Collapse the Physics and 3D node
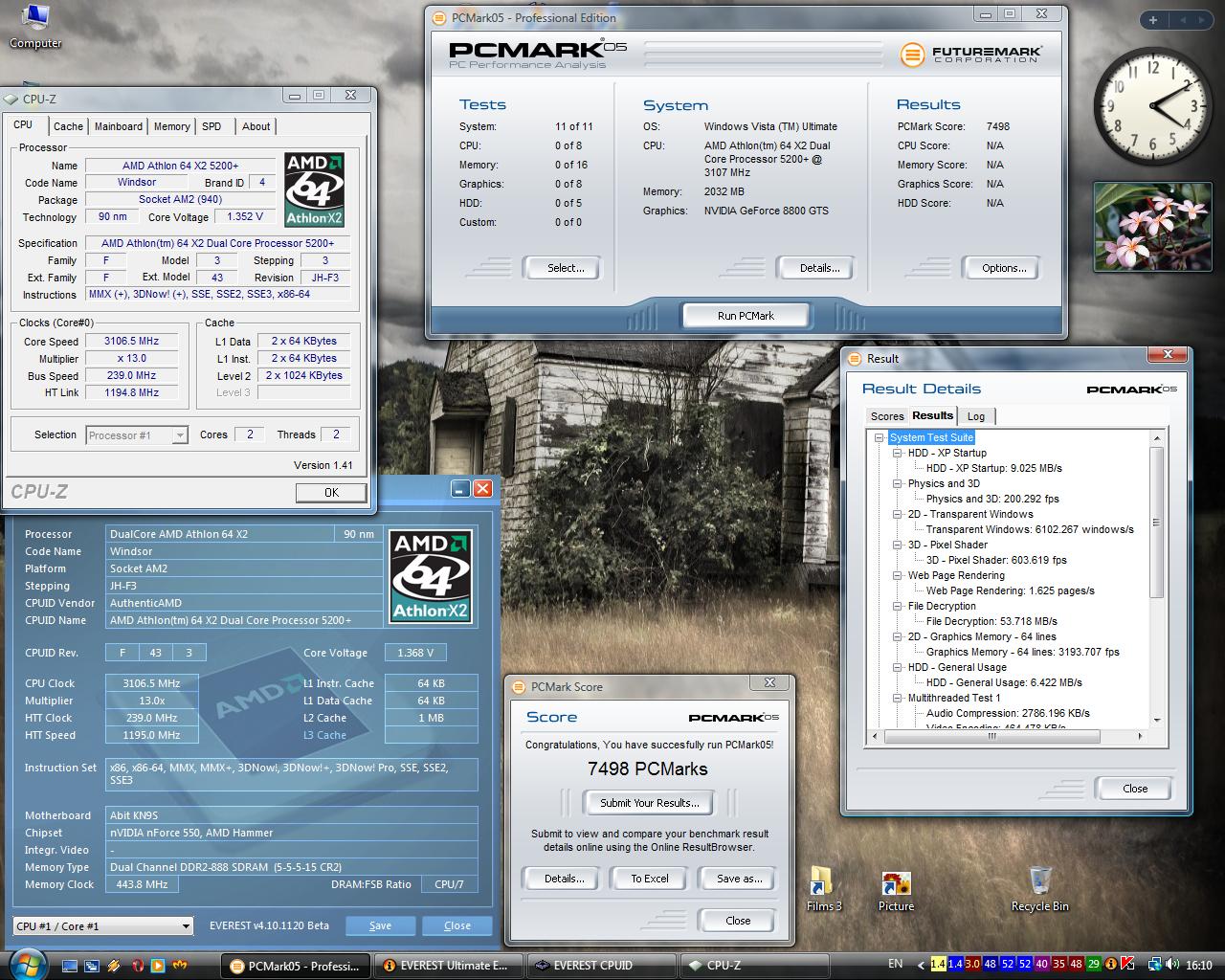 point(898,483)
